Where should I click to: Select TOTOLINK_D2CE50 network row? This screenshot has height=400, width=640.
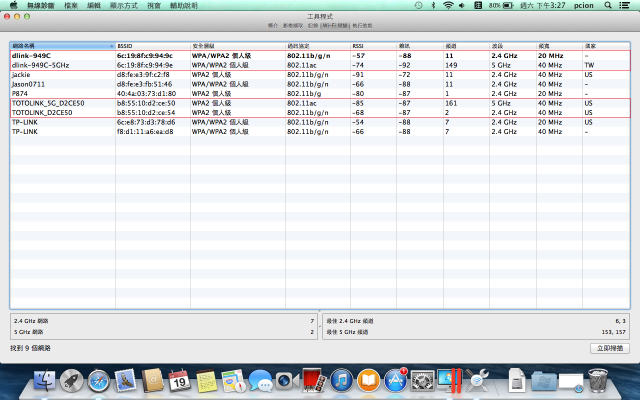coord(320,113)
